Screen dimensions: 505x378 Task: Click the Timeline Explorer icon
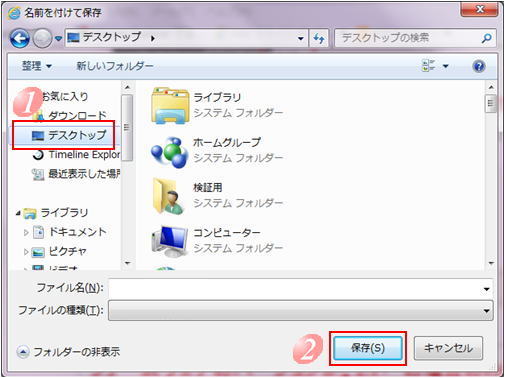[38, 154]
